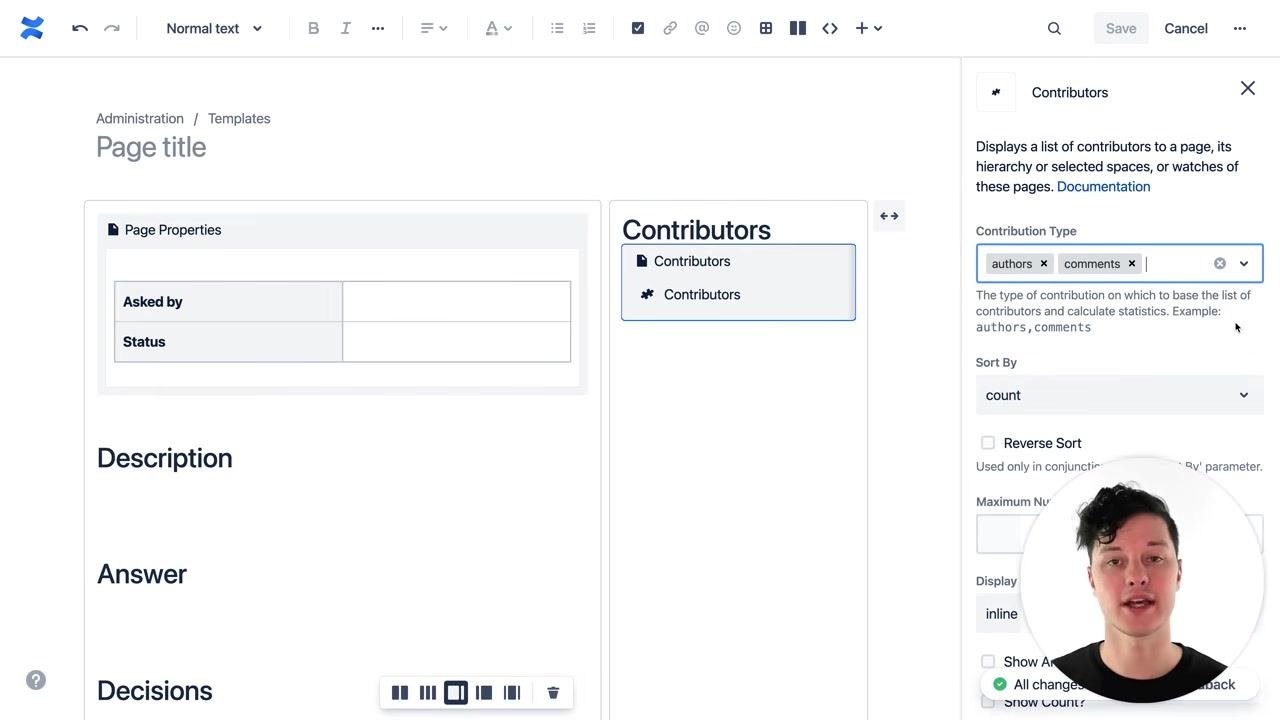The image size is (1280, 720).
Task: Delete the layout section
Action: coord(553,692)
